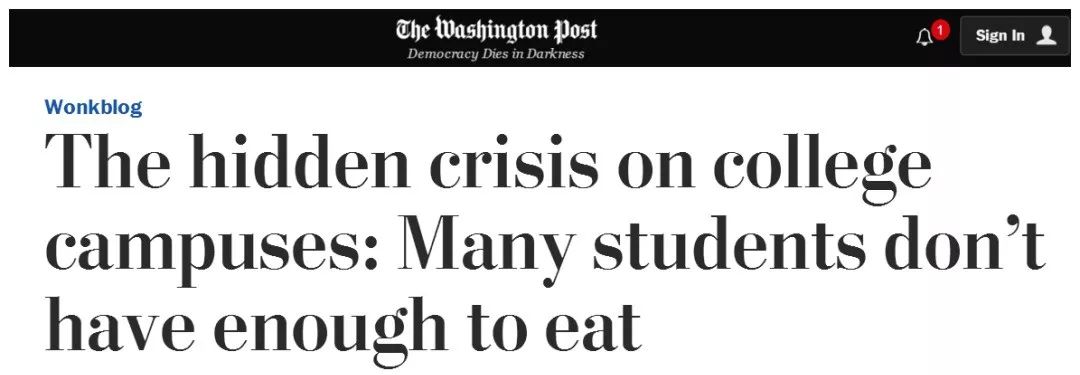Screen dimensions: 1080x375
Task: Open the Wonkblog section link
Action: pos(93,108)
